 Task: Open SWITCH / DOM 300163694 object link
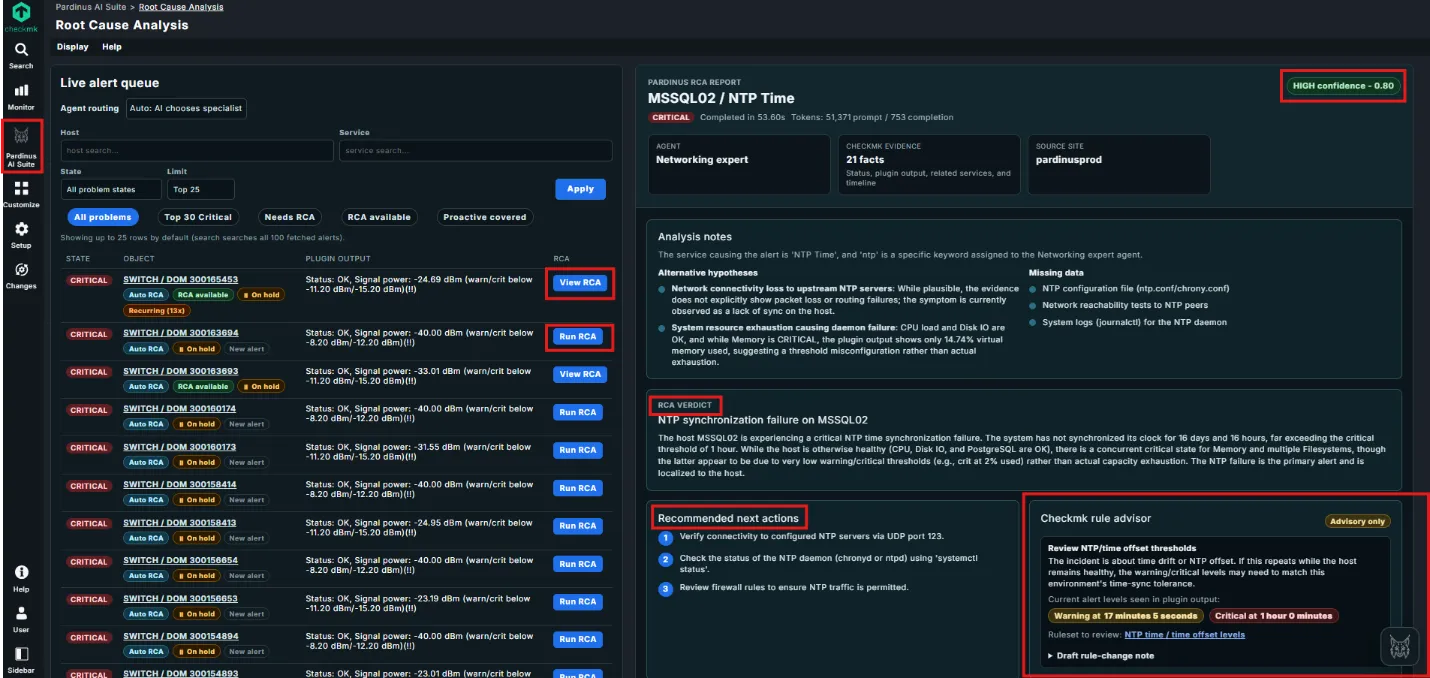point(180,333)
